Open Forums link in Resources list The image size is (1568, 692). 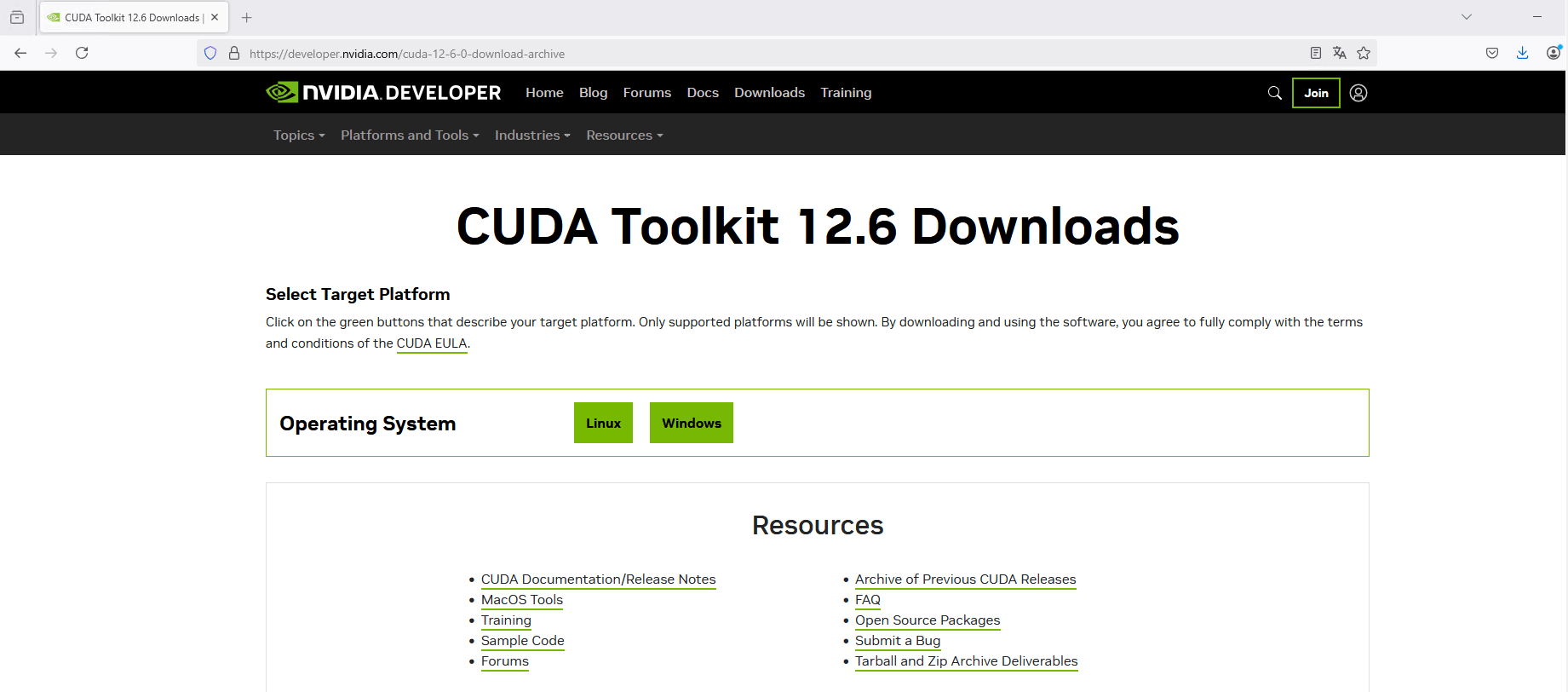pos(505,661)
